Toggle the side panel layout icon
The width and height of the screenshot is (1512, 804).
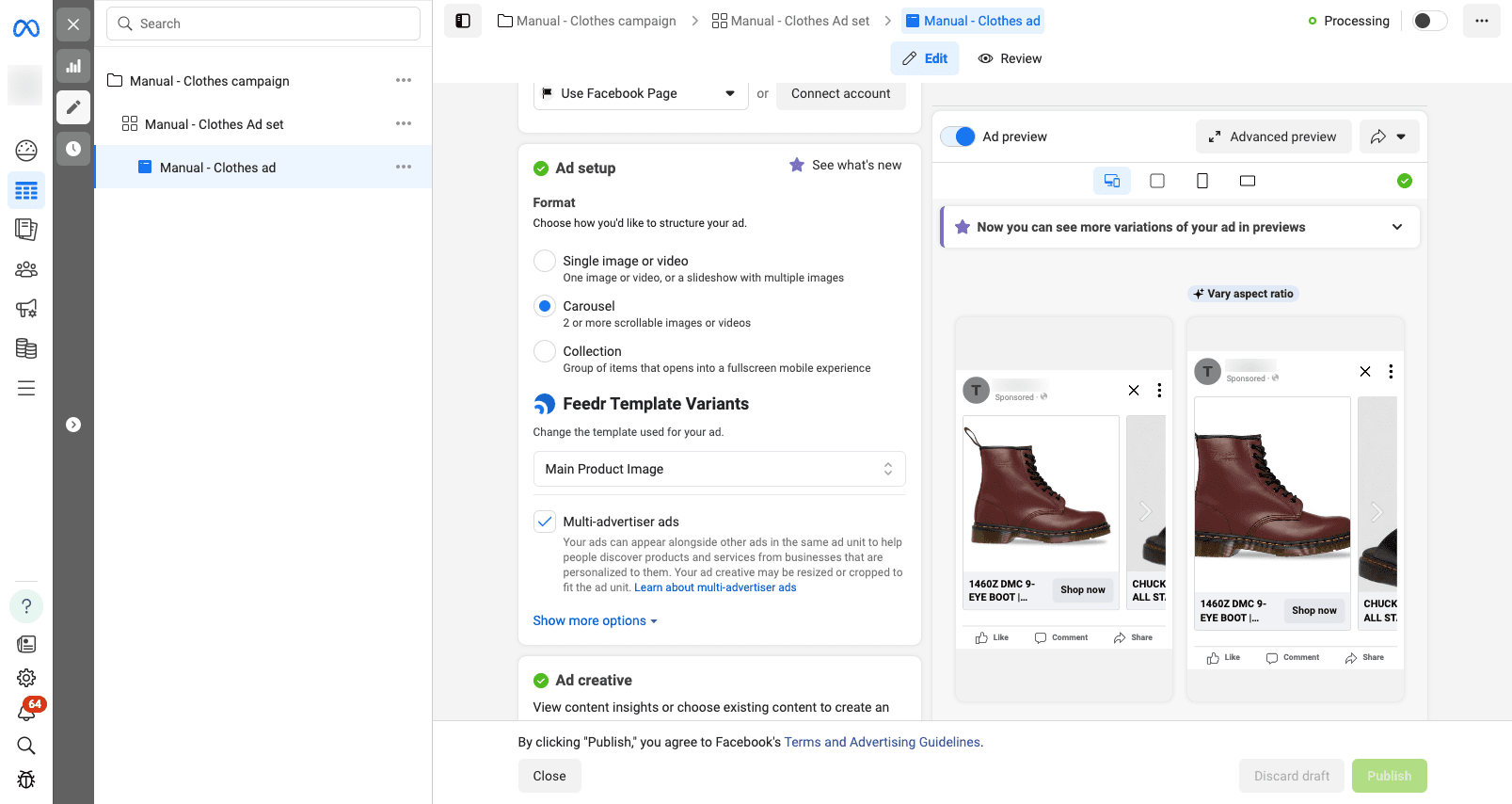pyautogui.click(x=463, y=21)
